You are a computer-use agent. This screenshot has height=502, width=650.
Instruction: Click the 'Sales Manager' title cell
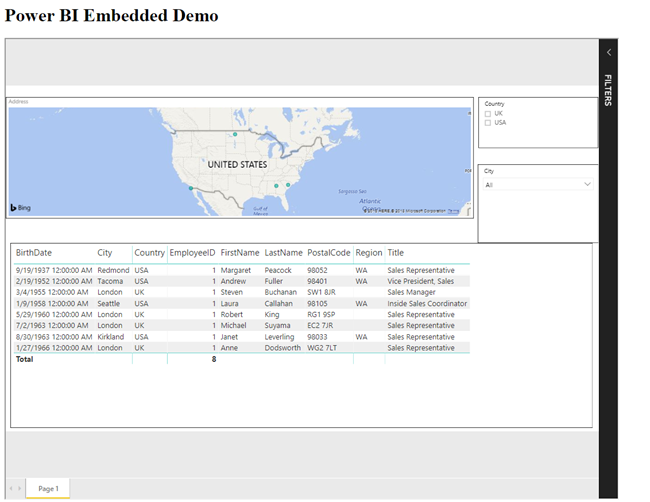(x=411, y=292)
